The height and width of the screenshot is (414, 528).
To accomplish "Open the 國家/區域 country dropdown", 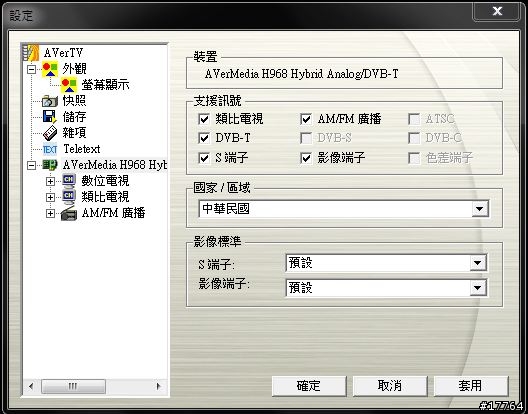I will click(x=480, y=209).
